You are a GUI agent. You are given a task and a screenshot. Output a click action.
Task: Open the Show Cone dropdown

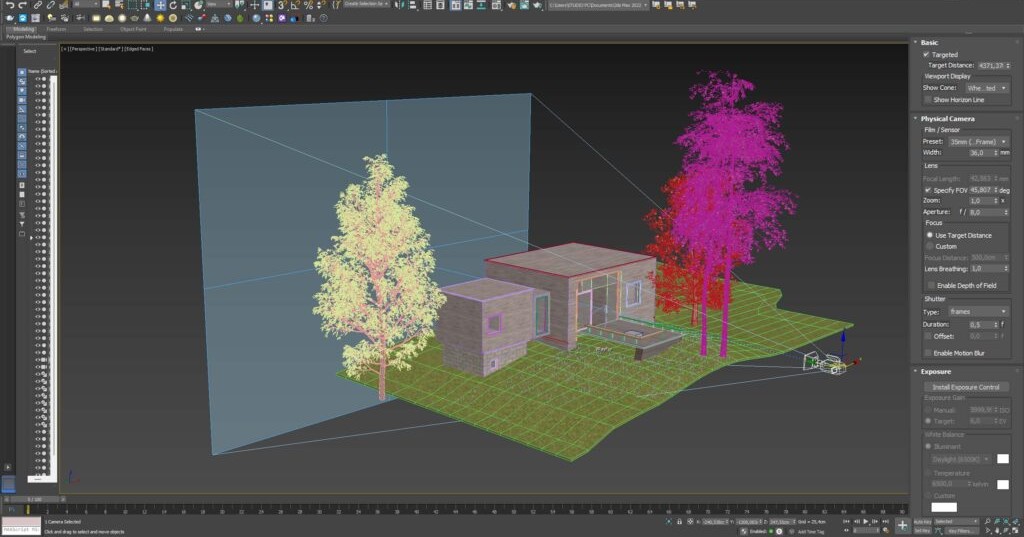point(987,88)
